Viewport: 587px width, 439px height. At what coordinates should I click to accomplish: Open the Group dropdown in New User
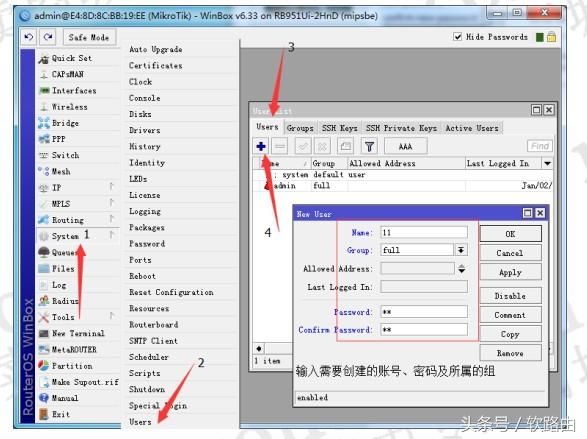[461, 250]
